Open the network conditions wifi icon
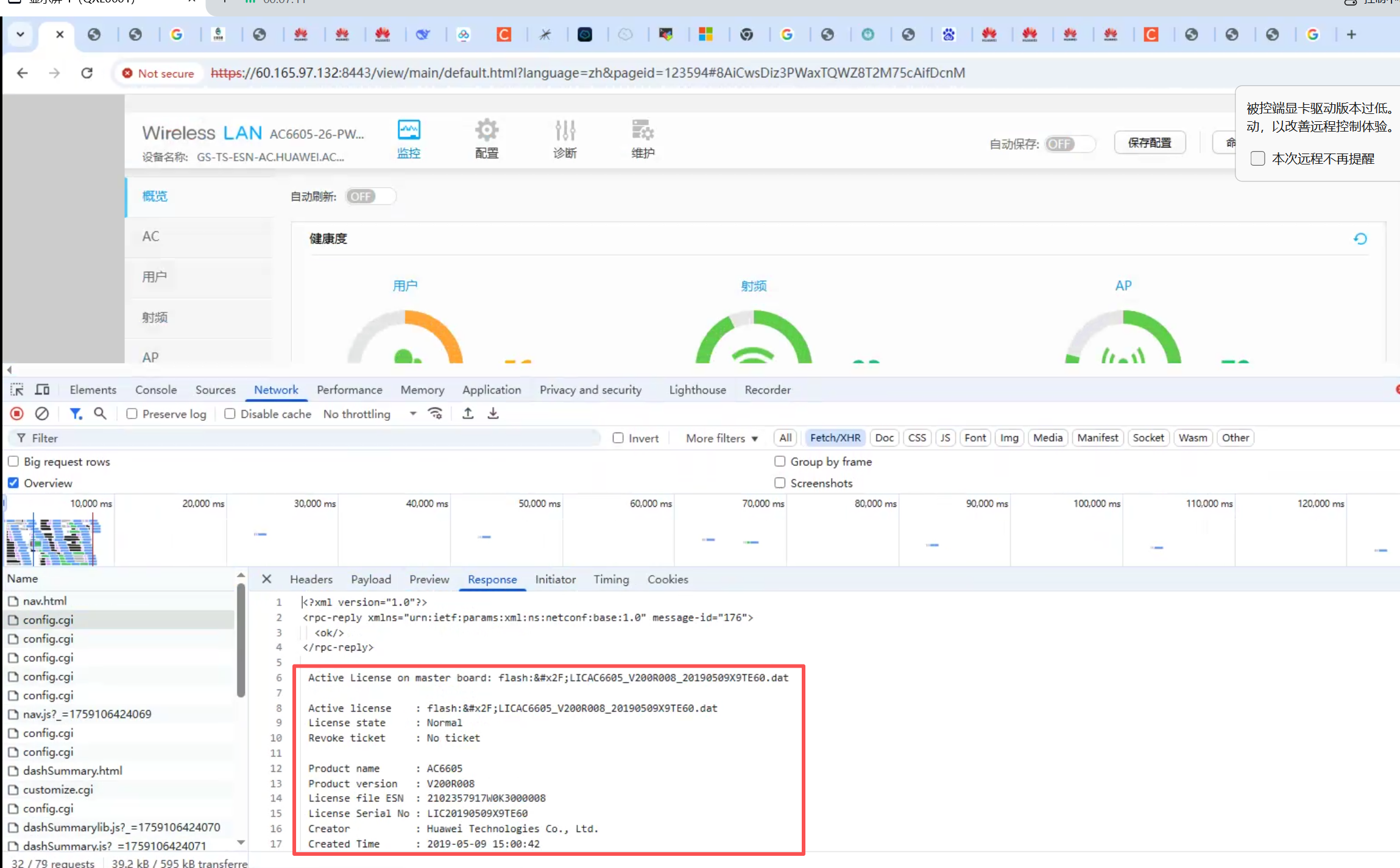The image size is (1400, 868). [435, 414]
